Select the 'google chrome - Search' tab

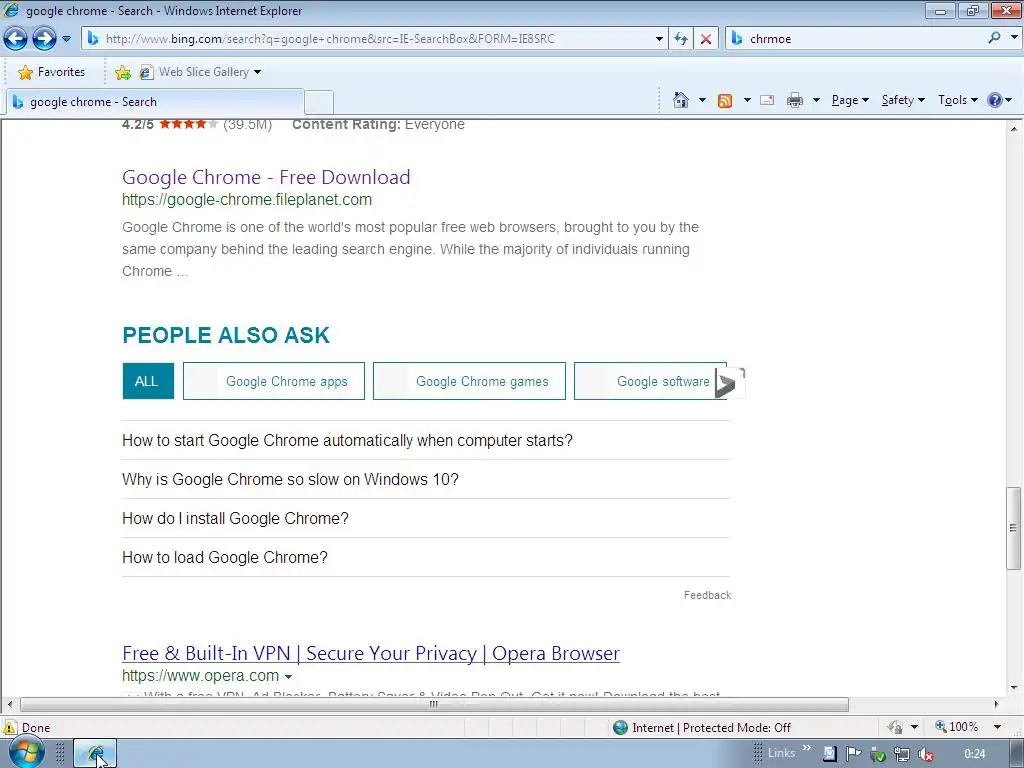155,102
